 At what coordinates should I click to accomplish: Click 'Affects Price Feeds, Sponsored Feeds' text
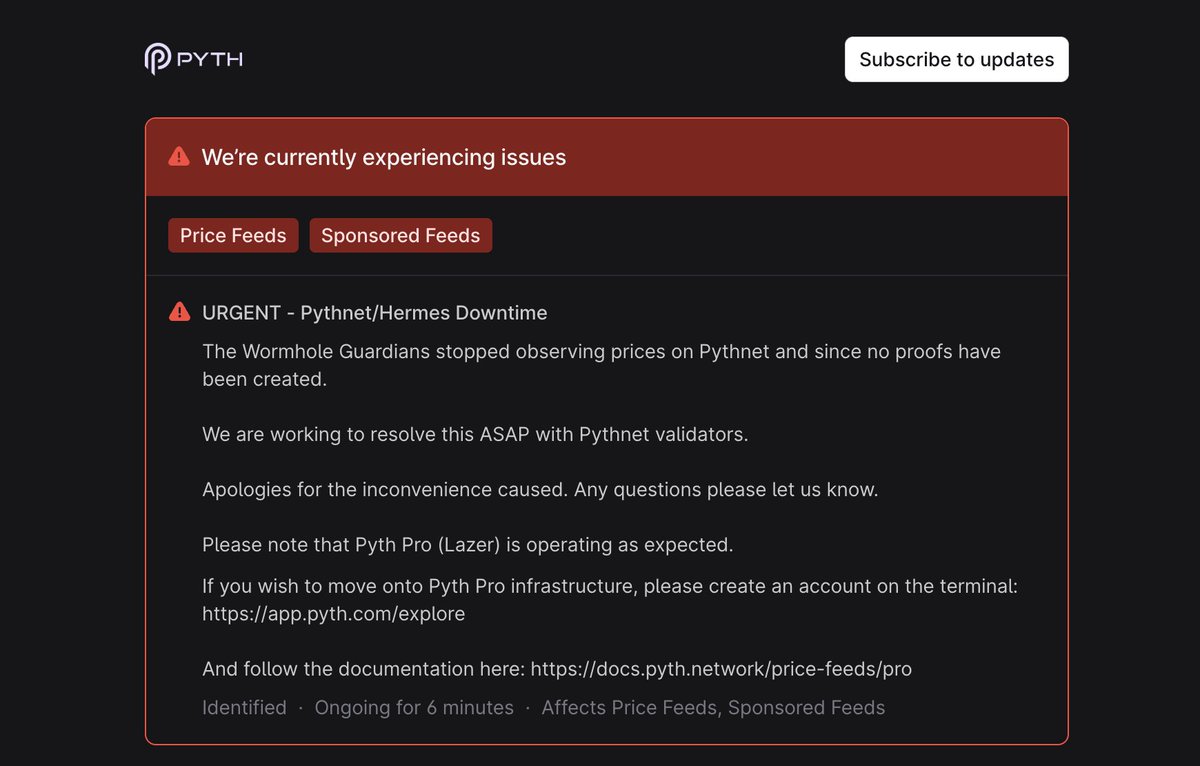[713, 708]
